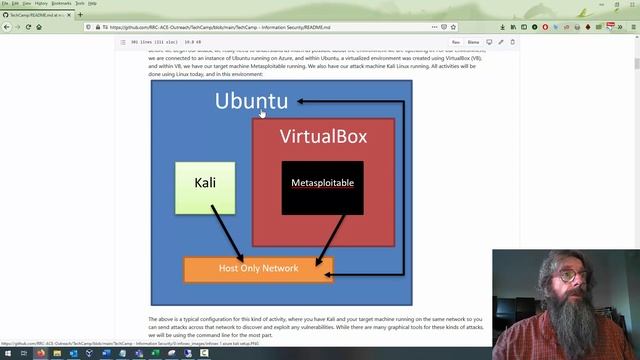
Task: Edit the file with the pencil icon
Action: 501,42
